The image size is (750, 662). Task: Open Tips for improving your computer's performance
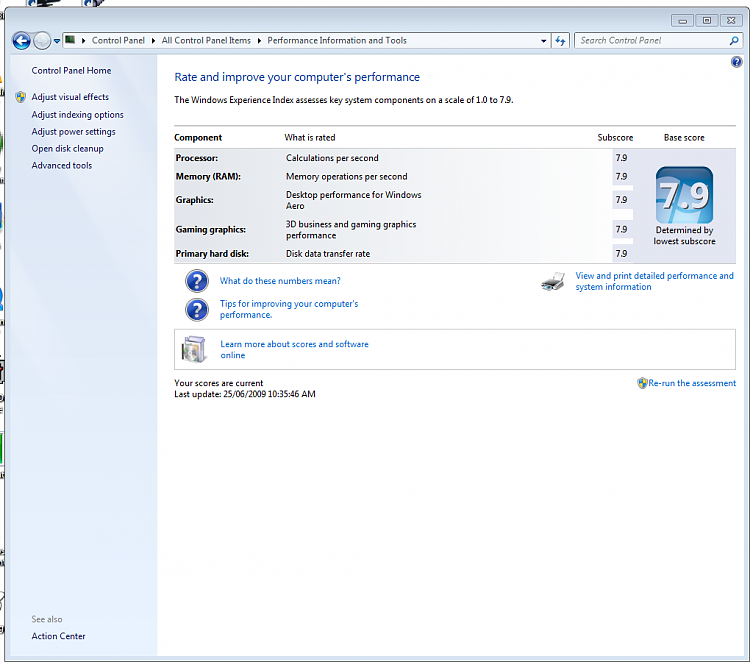tap(289, 309)
